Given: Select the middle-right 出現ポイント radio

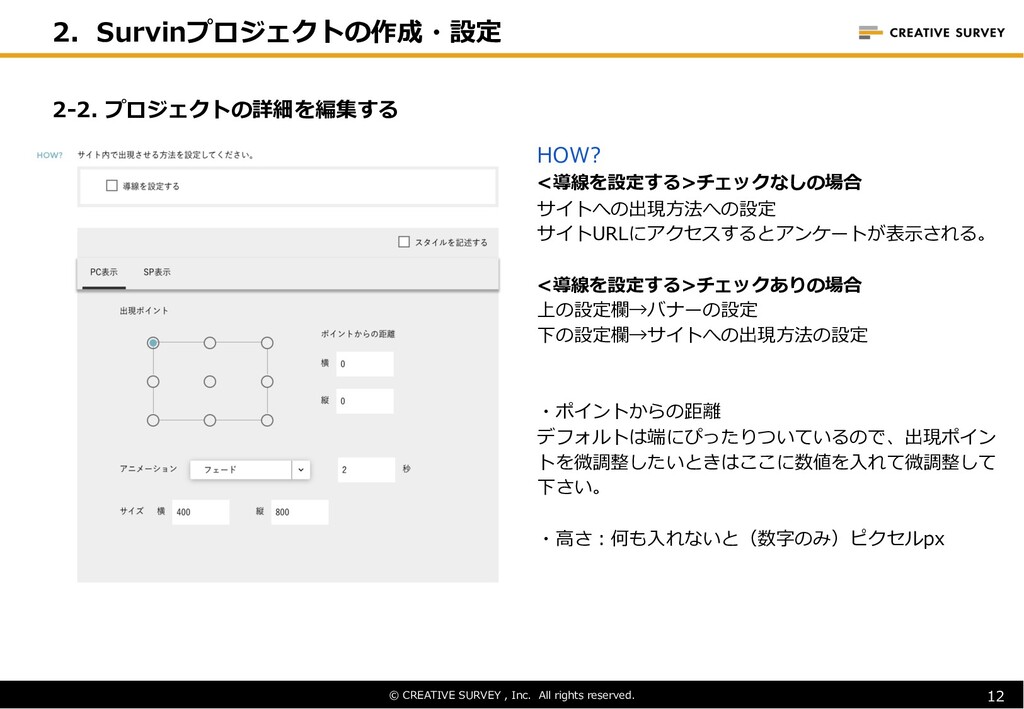Looking at the screenshot, I should point(267,382).
